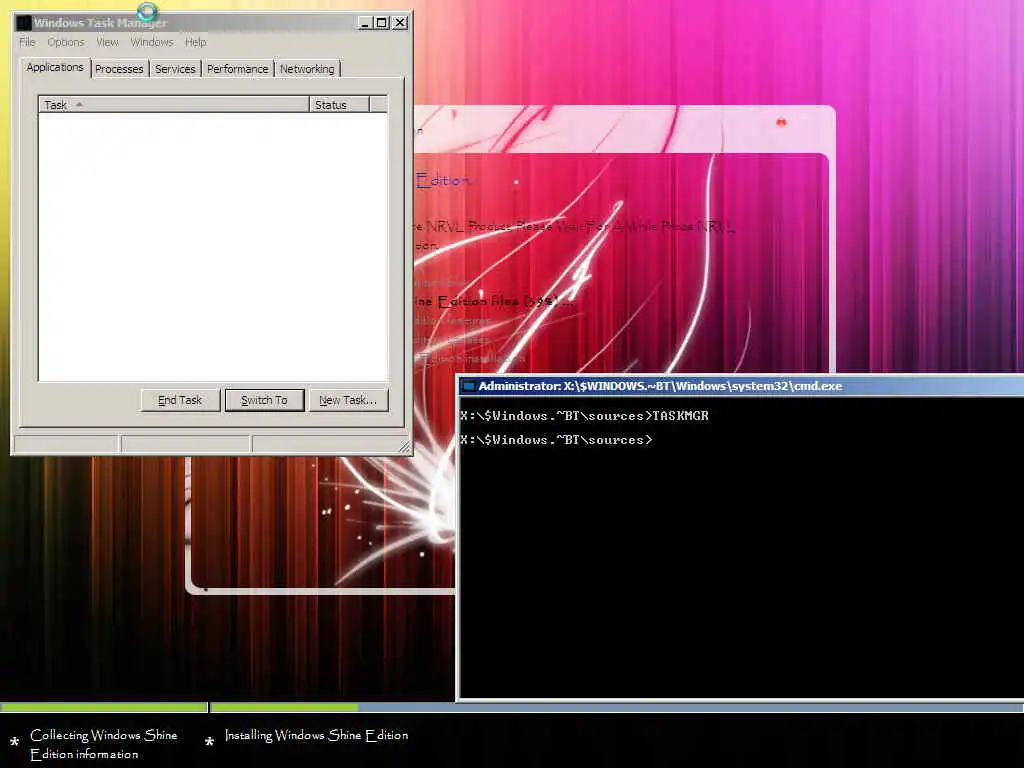The width and height of the screenshot is (1024, 768).
Task: Open the Windows menu in Task Manager
Action: click(x=152, y=42)
